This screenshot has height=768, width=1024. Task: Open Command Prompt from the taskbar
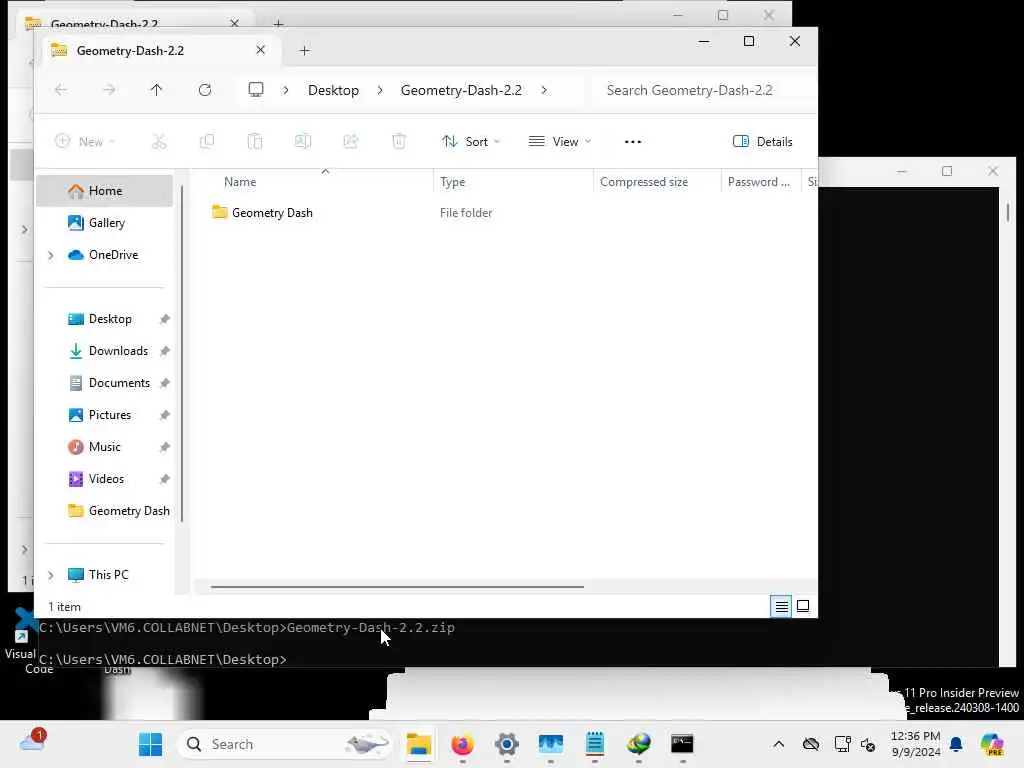(682, 744)
